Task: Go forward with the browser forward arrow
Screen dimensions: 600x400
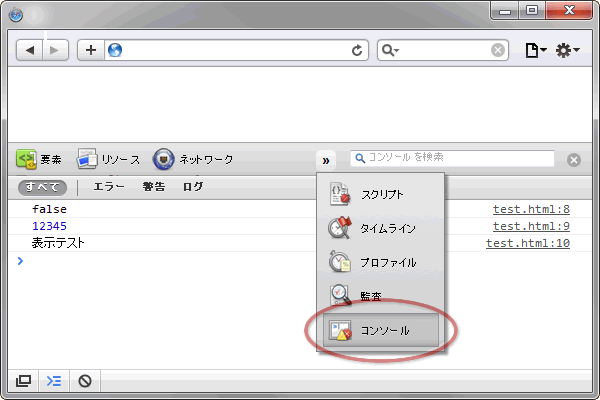Action: coord(55,50)
